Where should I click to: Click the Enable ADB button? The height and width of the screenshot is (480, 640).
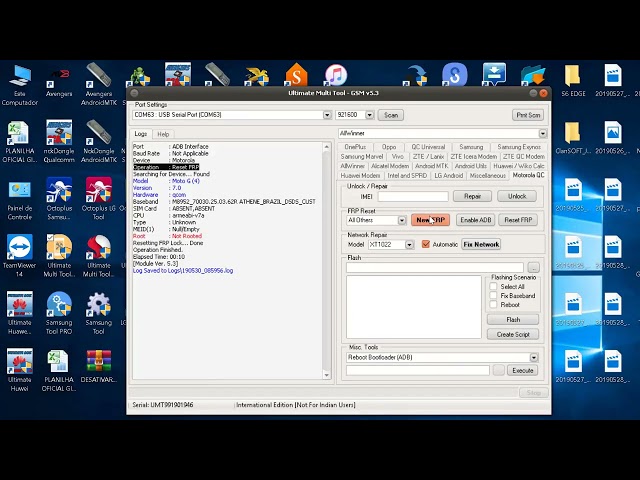pyautogui.click(x=476, y=220)
